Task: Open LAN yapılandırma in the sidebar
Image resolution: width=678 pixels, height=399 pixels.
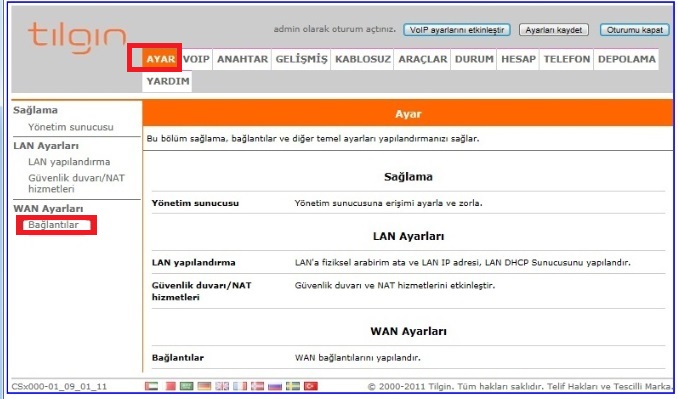Action: 69,162
